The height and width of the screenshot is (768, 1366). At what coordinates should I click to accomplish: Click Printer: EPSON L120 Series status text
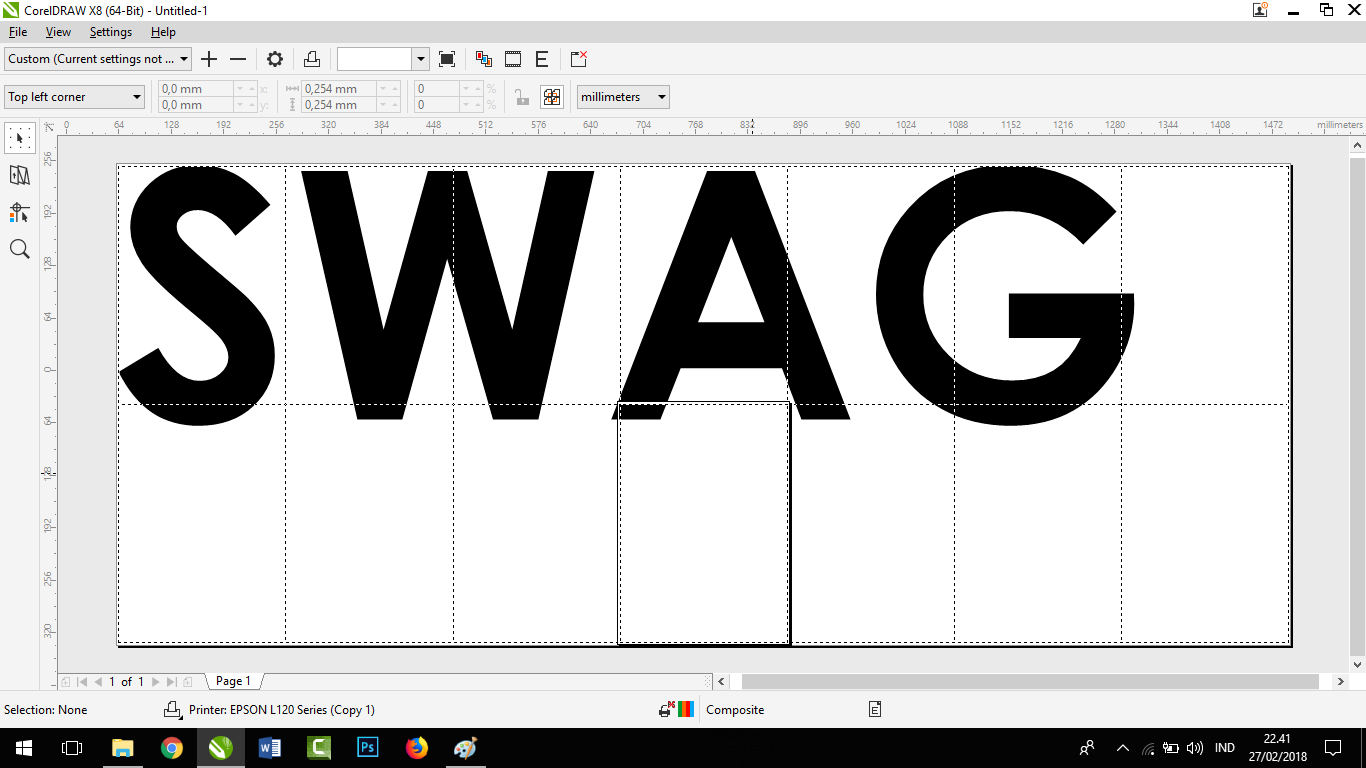click(282, 710)
